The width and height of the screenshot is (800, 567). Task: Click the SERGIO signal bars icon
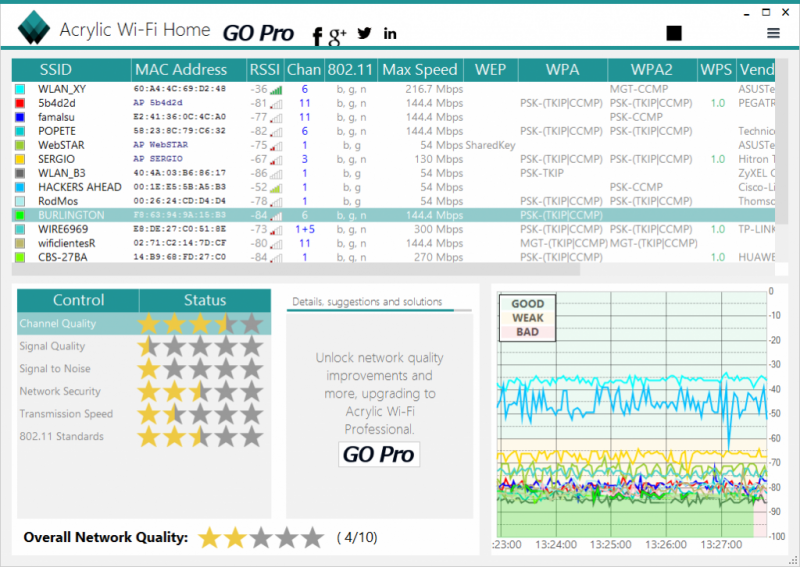click(x=276, y=160)
